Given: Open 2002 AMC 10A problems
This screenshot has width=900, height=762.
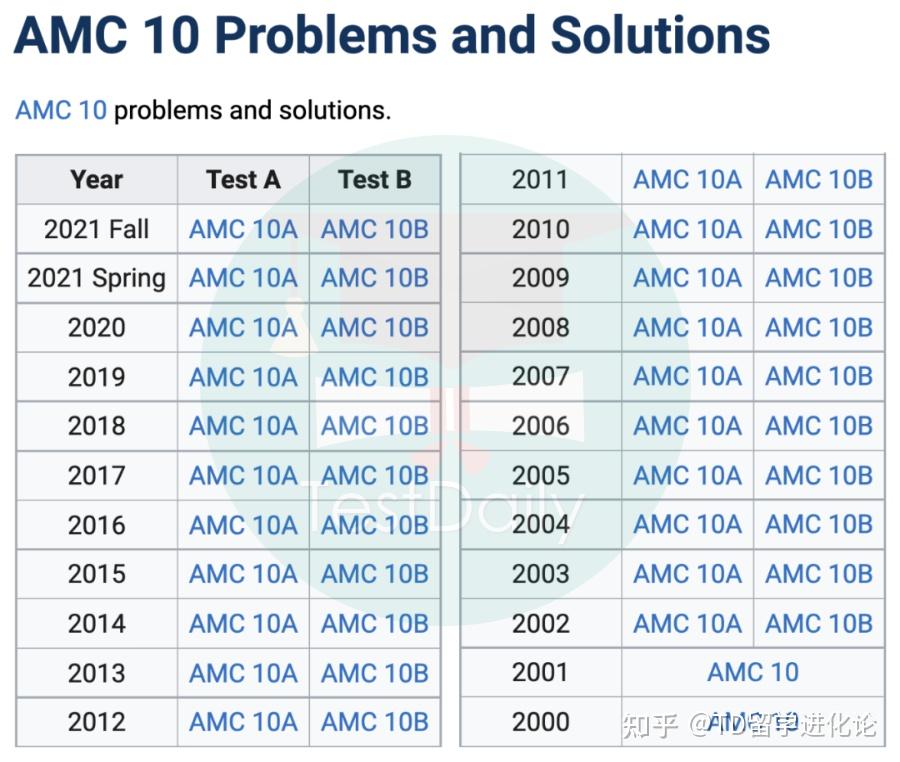Looking at the screenshot, I should 687,624.
